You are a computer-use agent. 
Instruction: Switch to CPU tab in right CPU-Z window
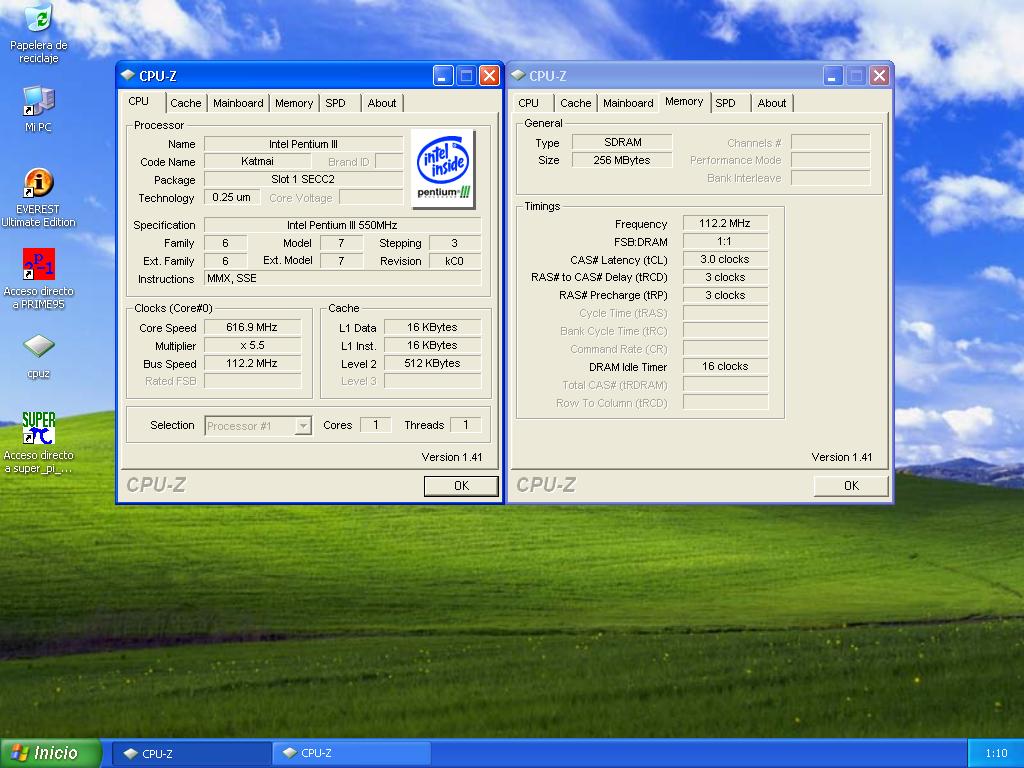[528, 103]
